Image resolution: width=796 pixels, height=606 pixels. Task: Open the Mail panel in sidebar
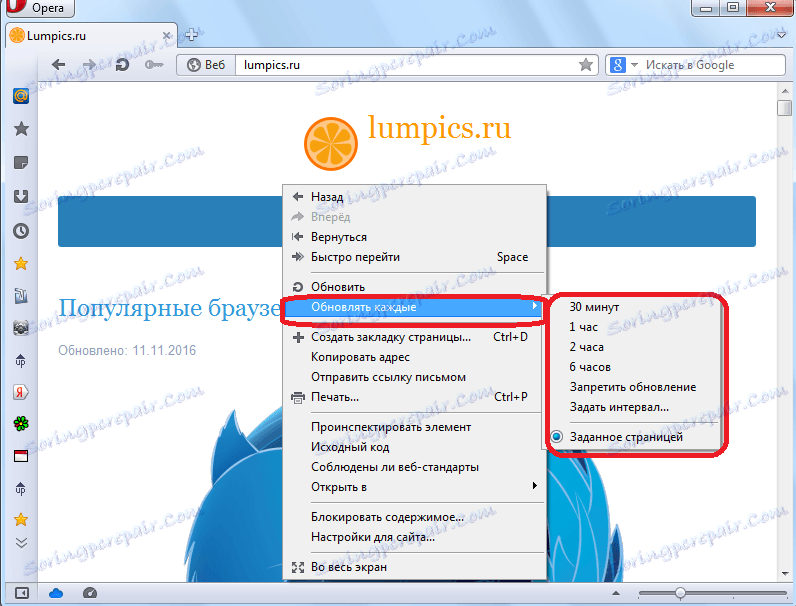[x=21, y=95]
